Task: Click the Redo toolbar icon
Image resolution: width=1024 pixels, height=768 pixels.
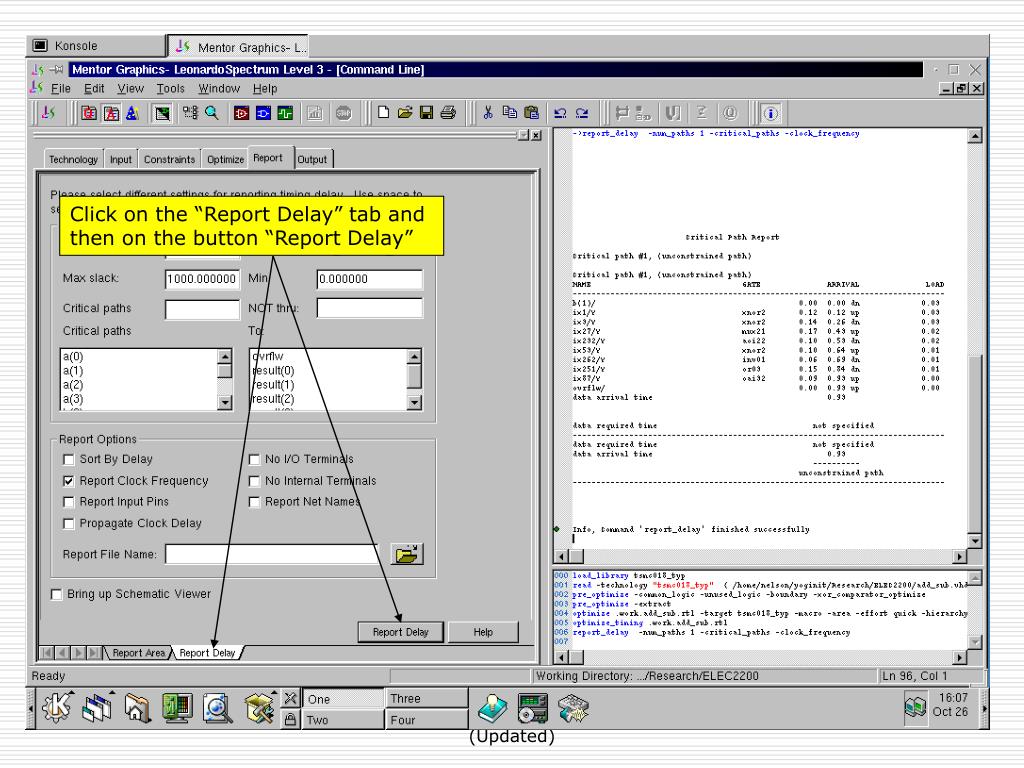Action: [582, 113]
